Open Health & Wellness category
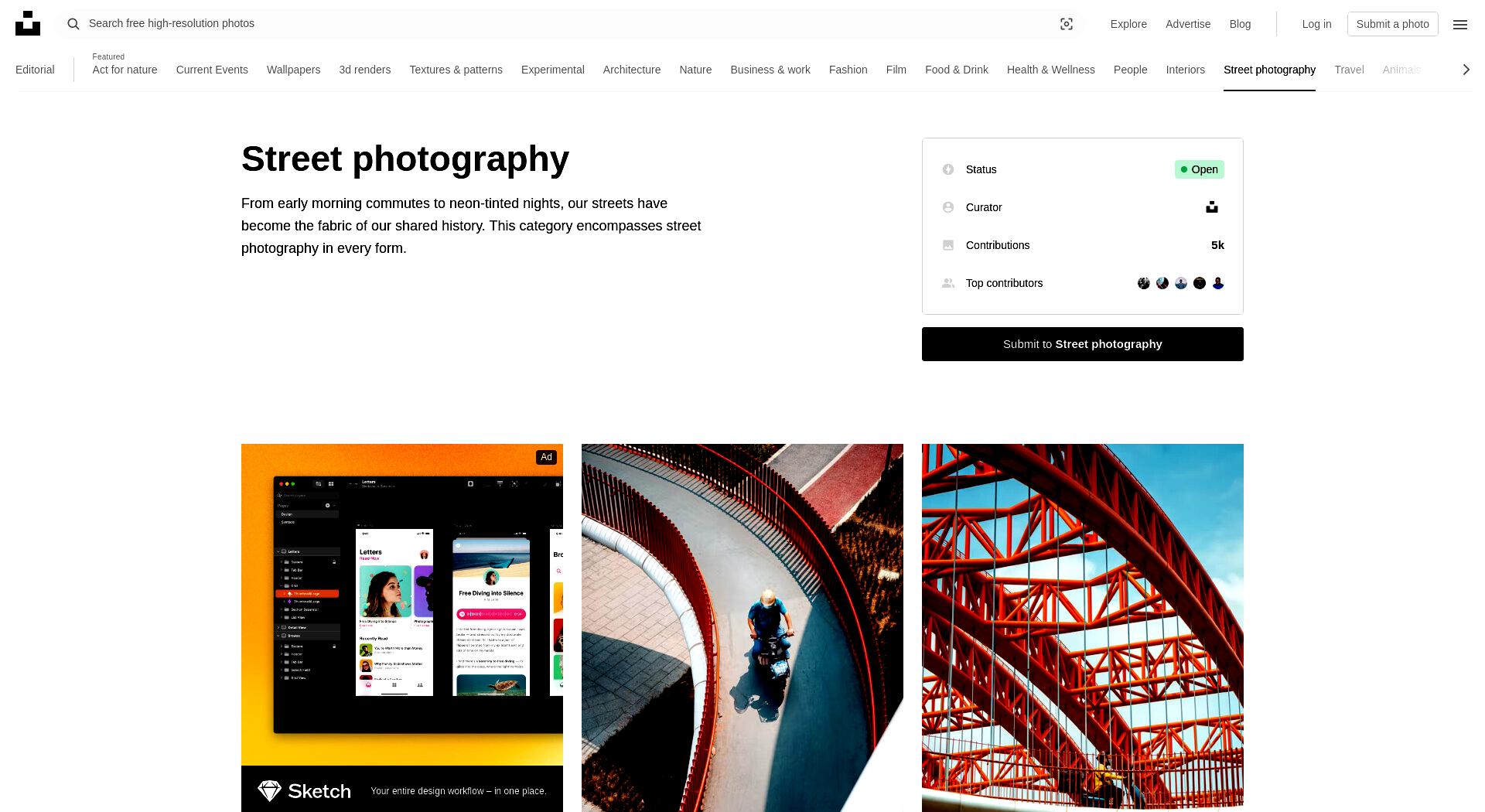Image resolution: width=1485 pixels, height=812 pixels. (1050, 70)
